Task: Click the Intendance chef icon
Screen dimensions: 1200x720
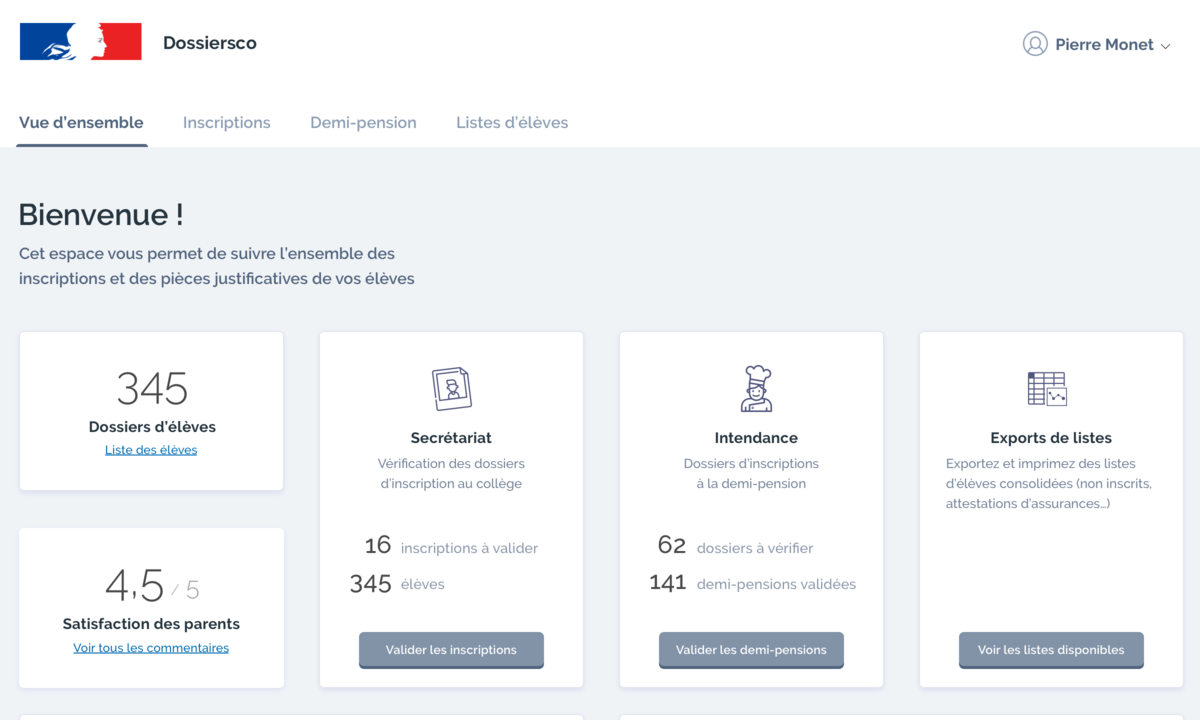Action: click(756, 388)
